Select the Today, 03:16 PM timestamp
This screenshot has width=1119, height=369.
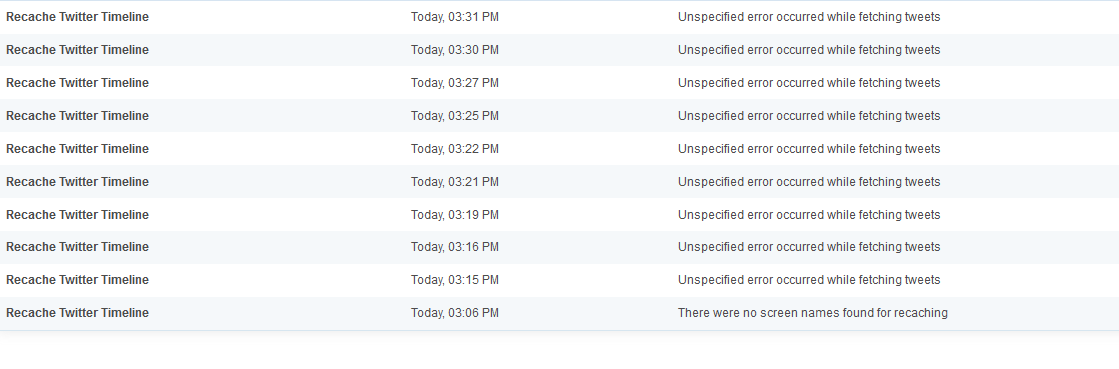455,247
